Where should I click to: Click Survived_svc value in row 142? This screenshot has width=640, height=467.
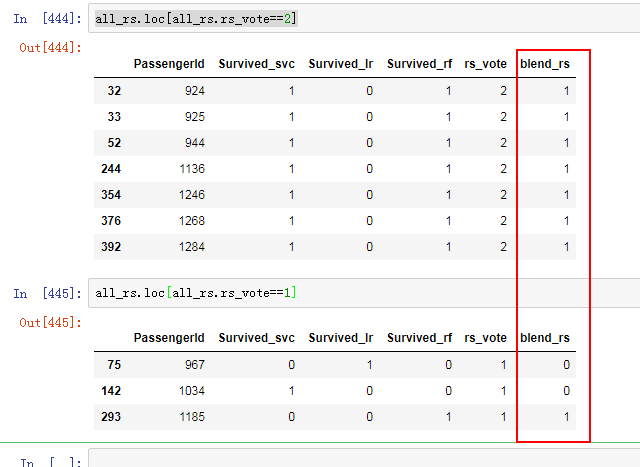(x=291, y=391)
